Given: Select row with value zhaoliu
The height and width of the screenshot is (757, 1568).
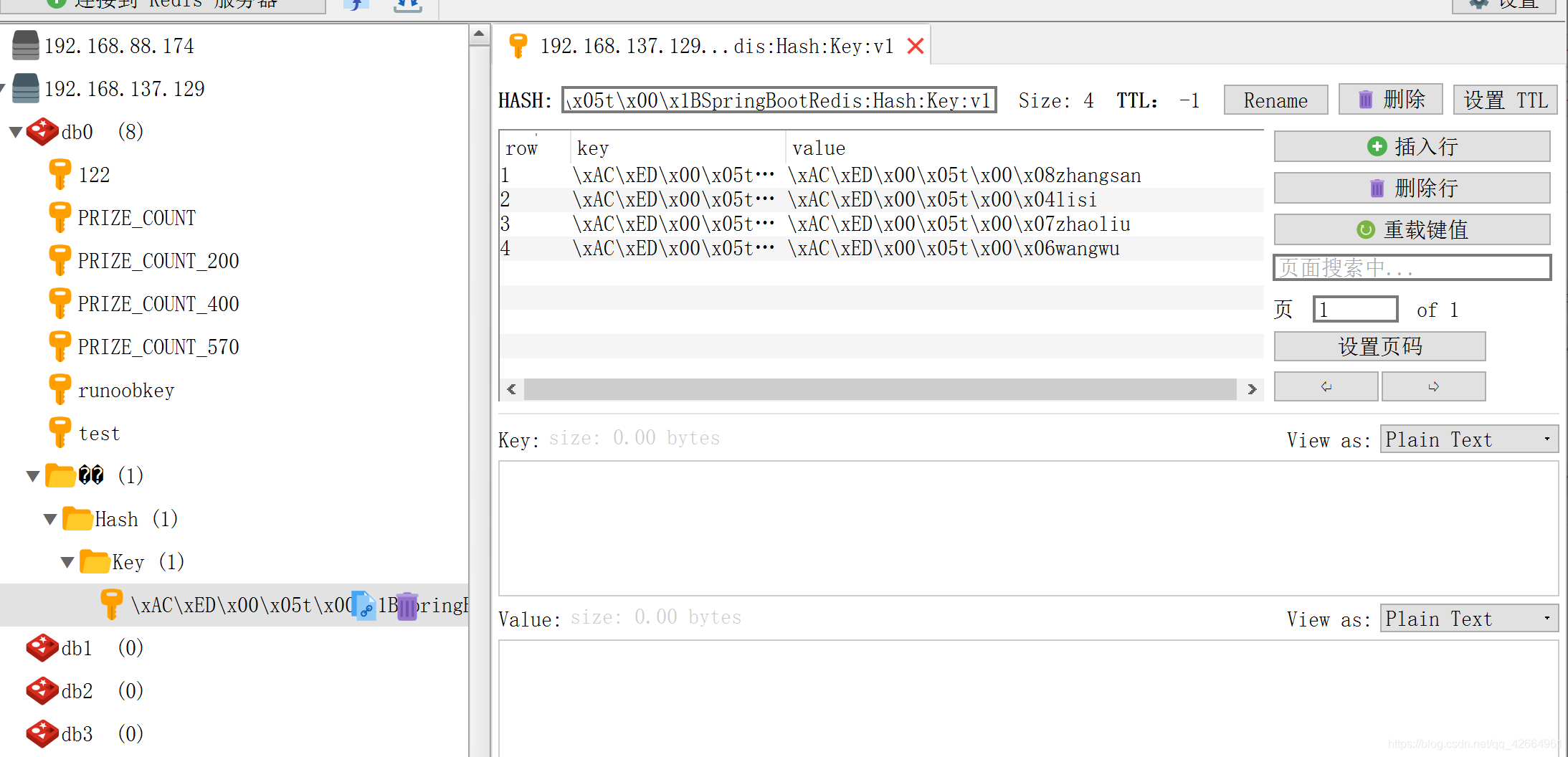Looking at the screenshot, I should click(x=882, y=224).
